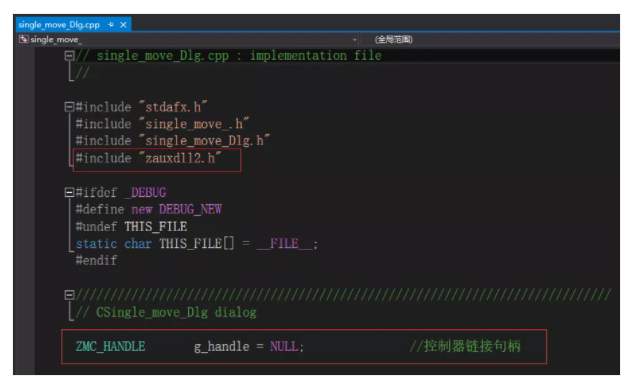
Task: Click the __FILE__ macro
Action: tap(284, 243)
